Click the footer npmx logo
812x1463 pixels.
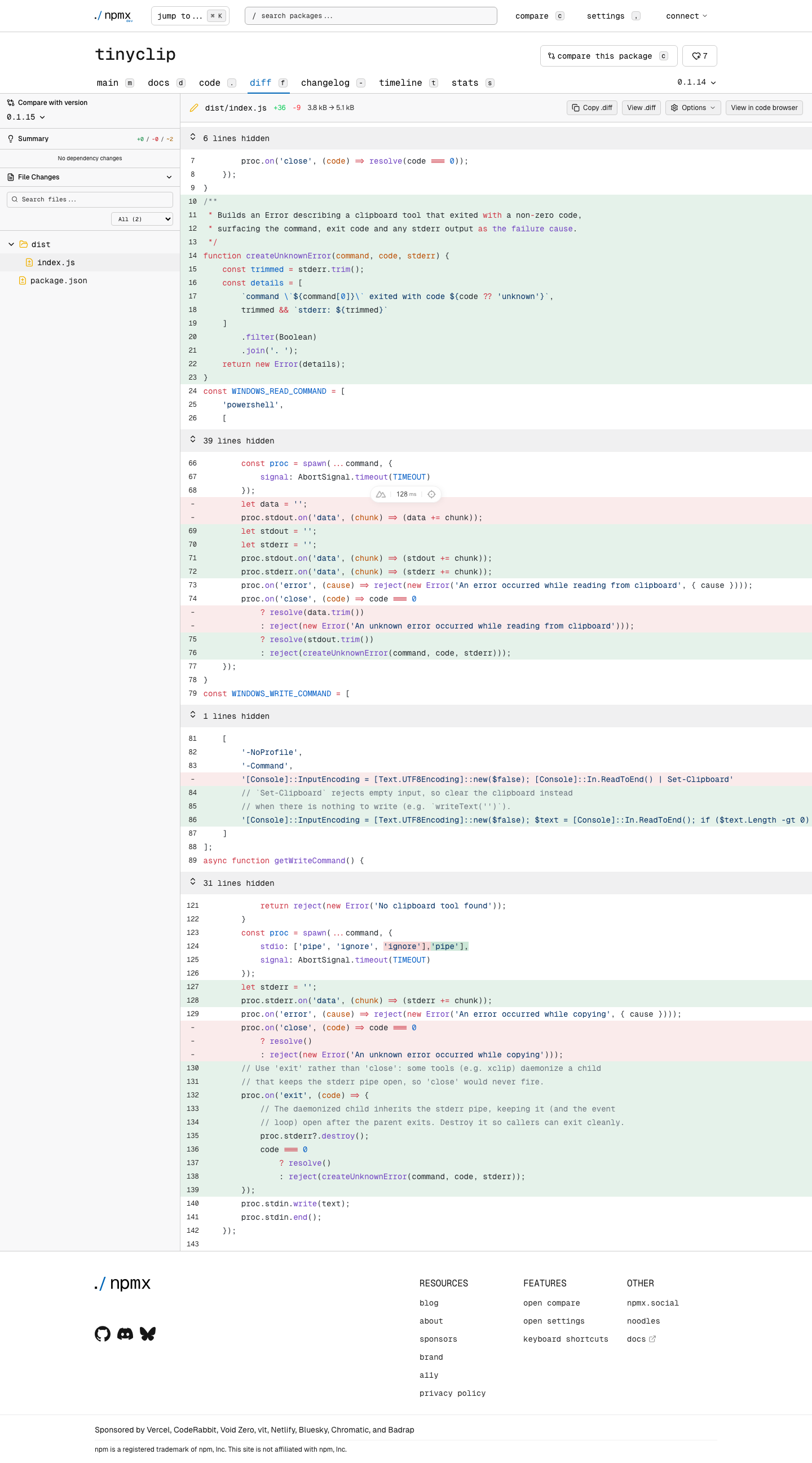122,1284
